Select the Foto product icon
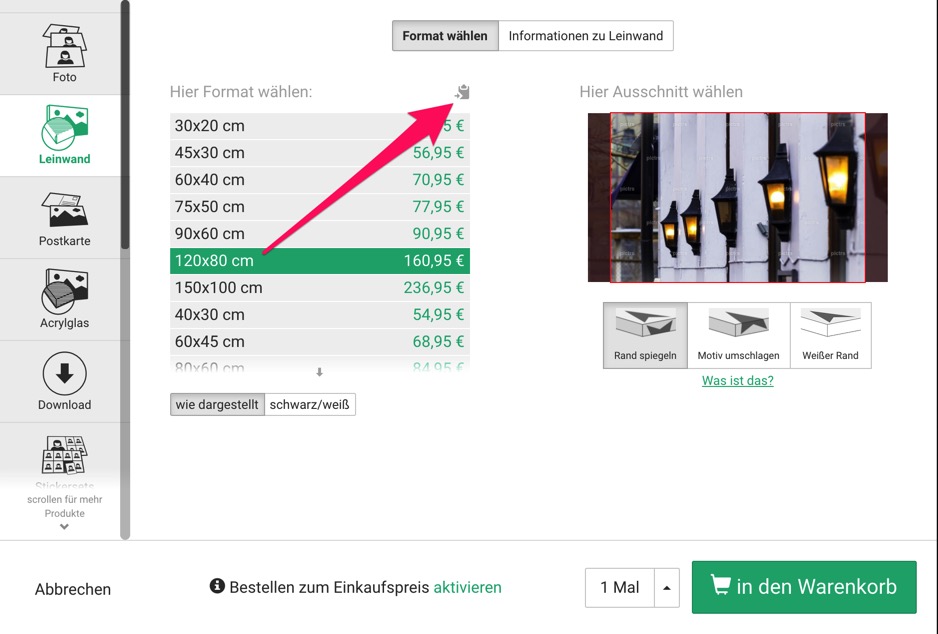938x634 pixels. tap(64, 46)
